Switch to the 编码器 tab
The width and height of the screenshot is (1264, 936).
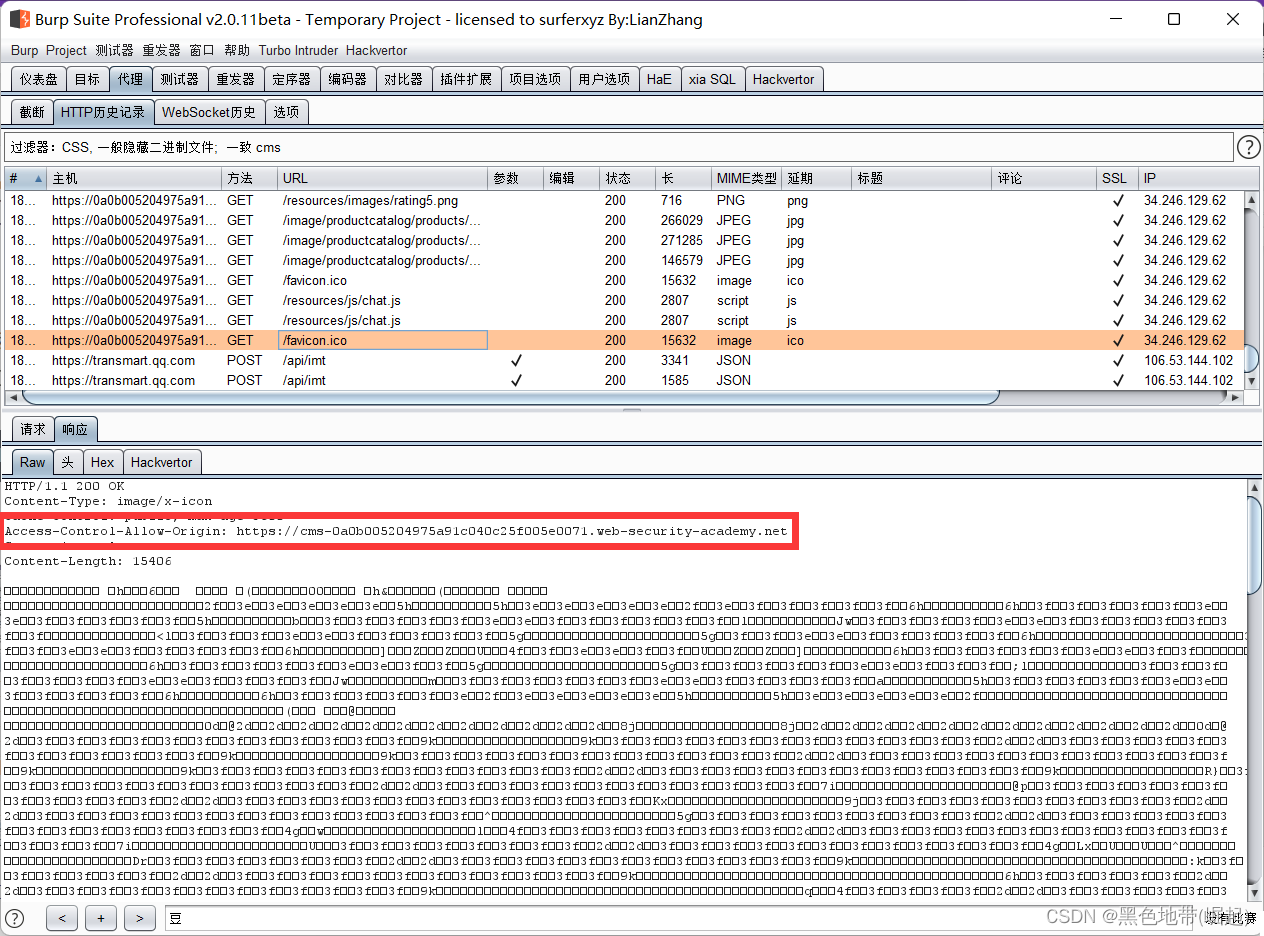point(347,79)
